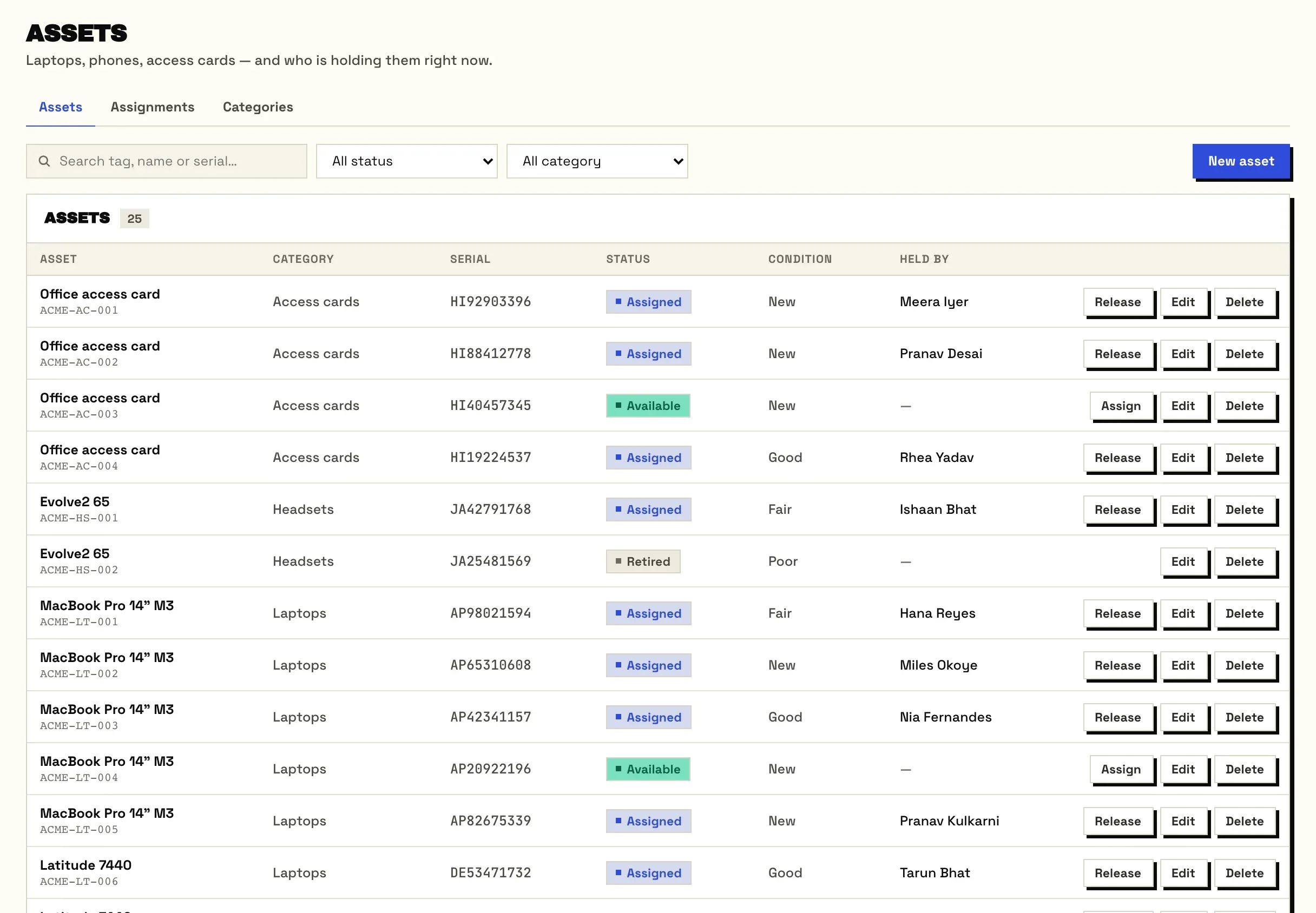
Task: Click the Condition column header
Action: click(799, 259)
